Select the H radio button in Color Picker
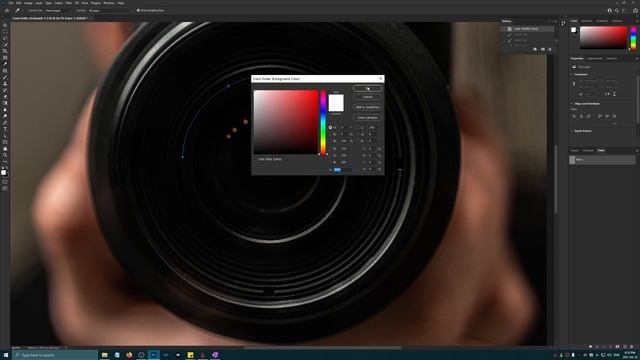The width and height of the screenshot is (640, 360). [x=330, y=128]
